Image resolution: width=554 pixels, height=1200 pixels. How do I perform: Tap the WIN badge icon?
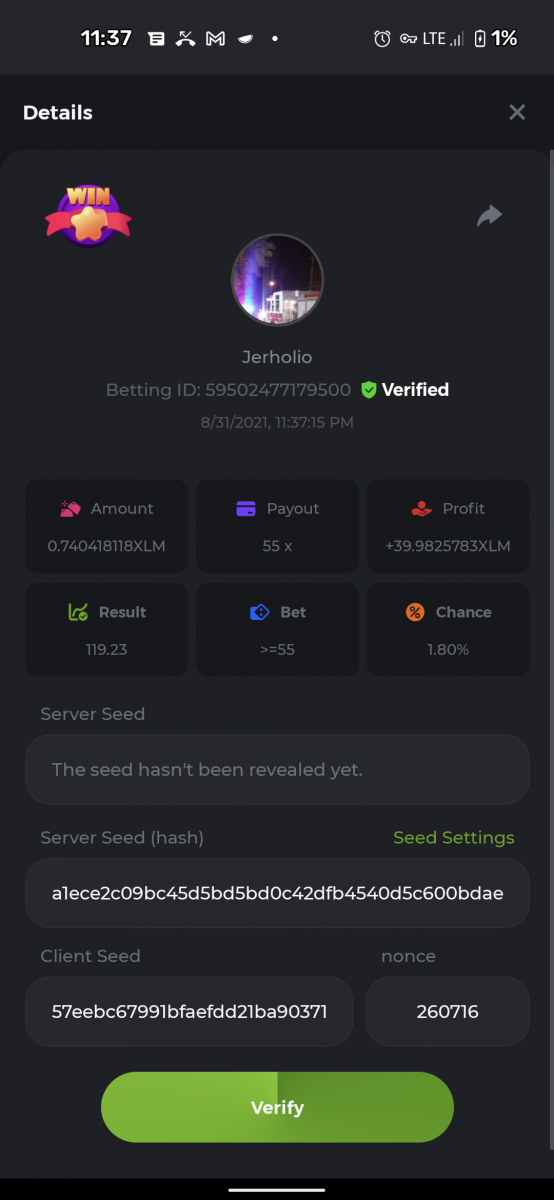point(88,214)
